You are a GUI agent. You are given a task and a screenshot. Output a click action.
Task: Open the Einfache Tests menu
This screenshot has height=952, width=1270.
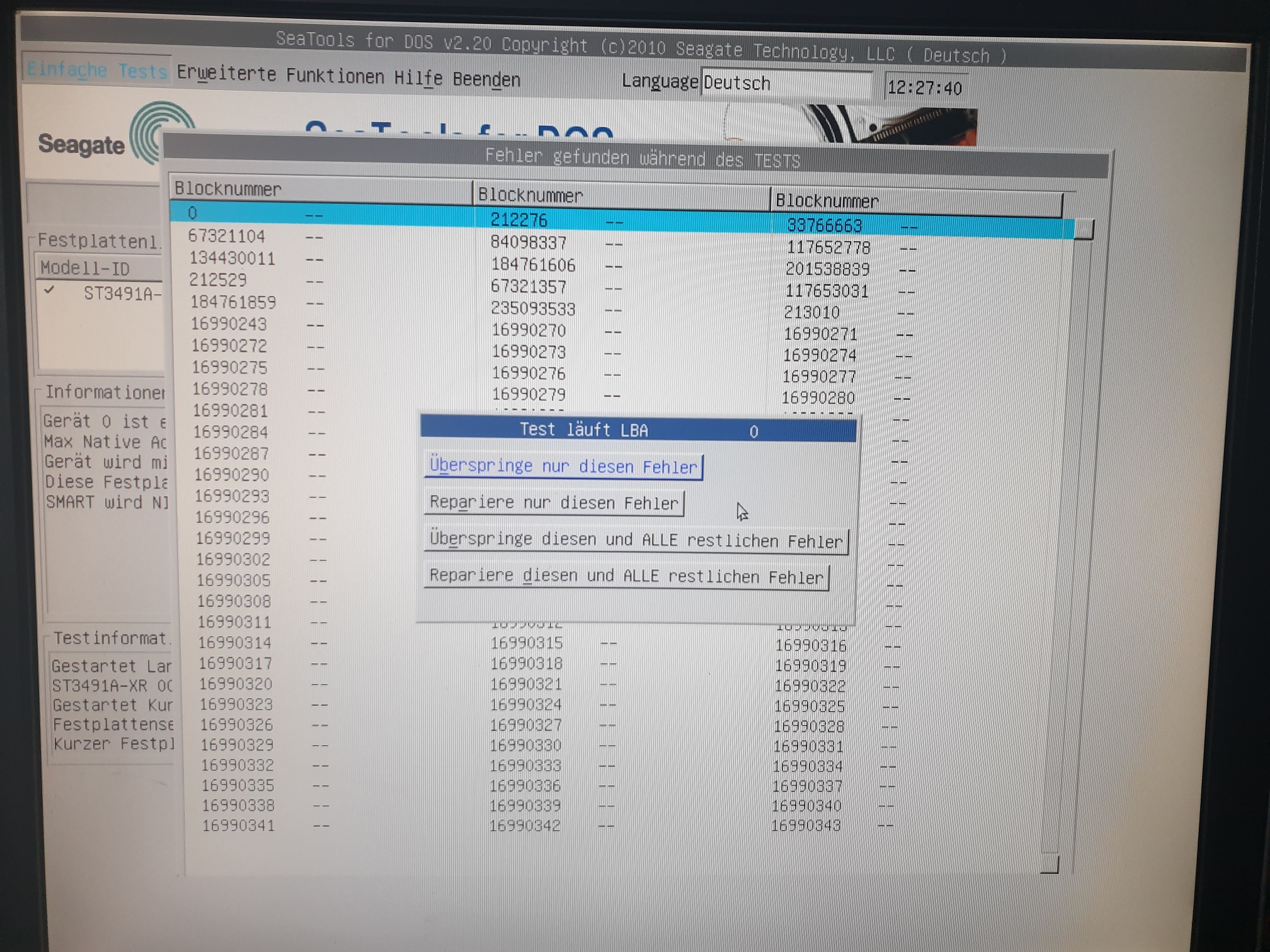click(x=98, y=70)
